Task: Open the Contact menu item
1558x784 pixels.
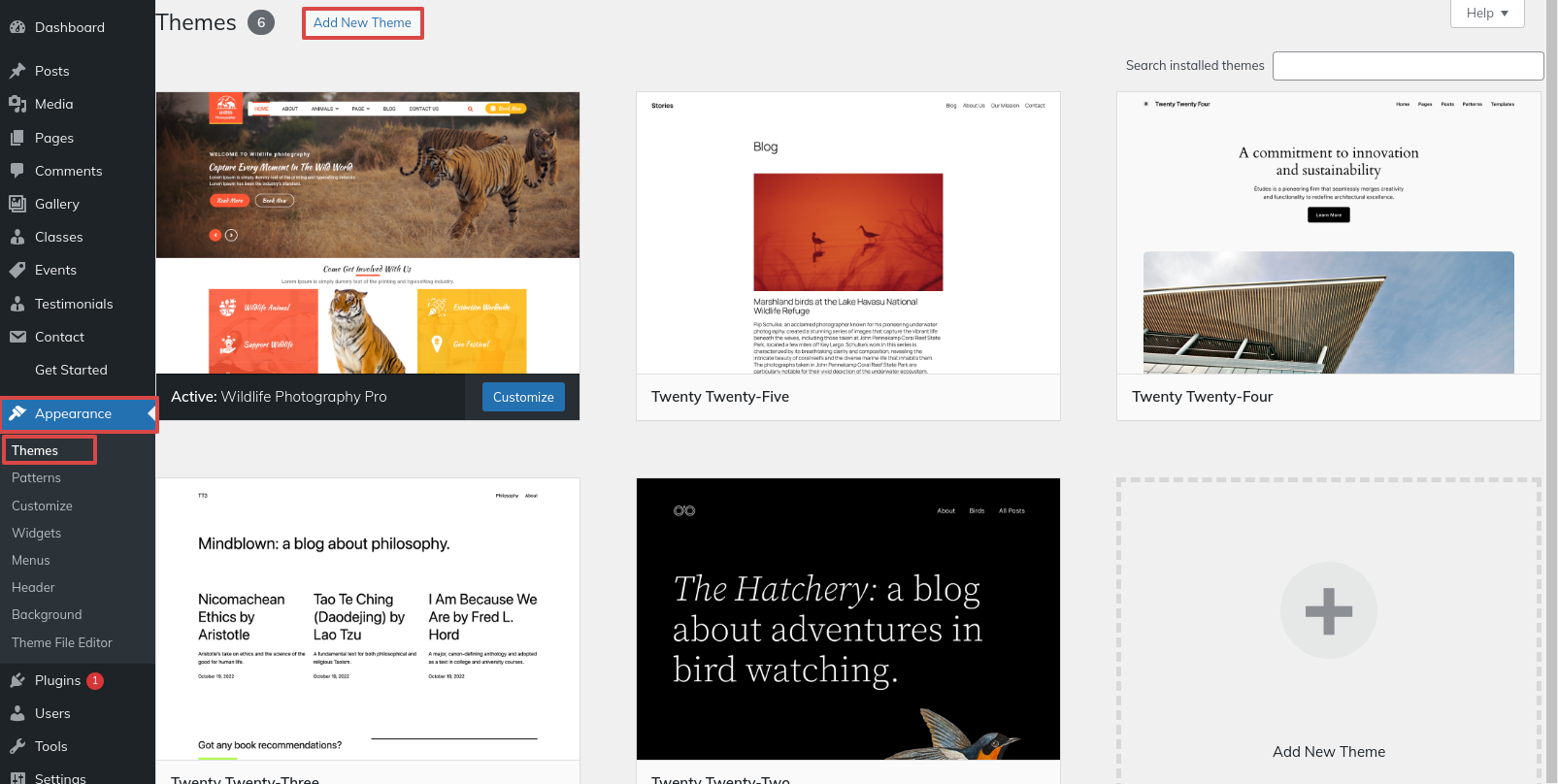Action: [x=78, y=337]
